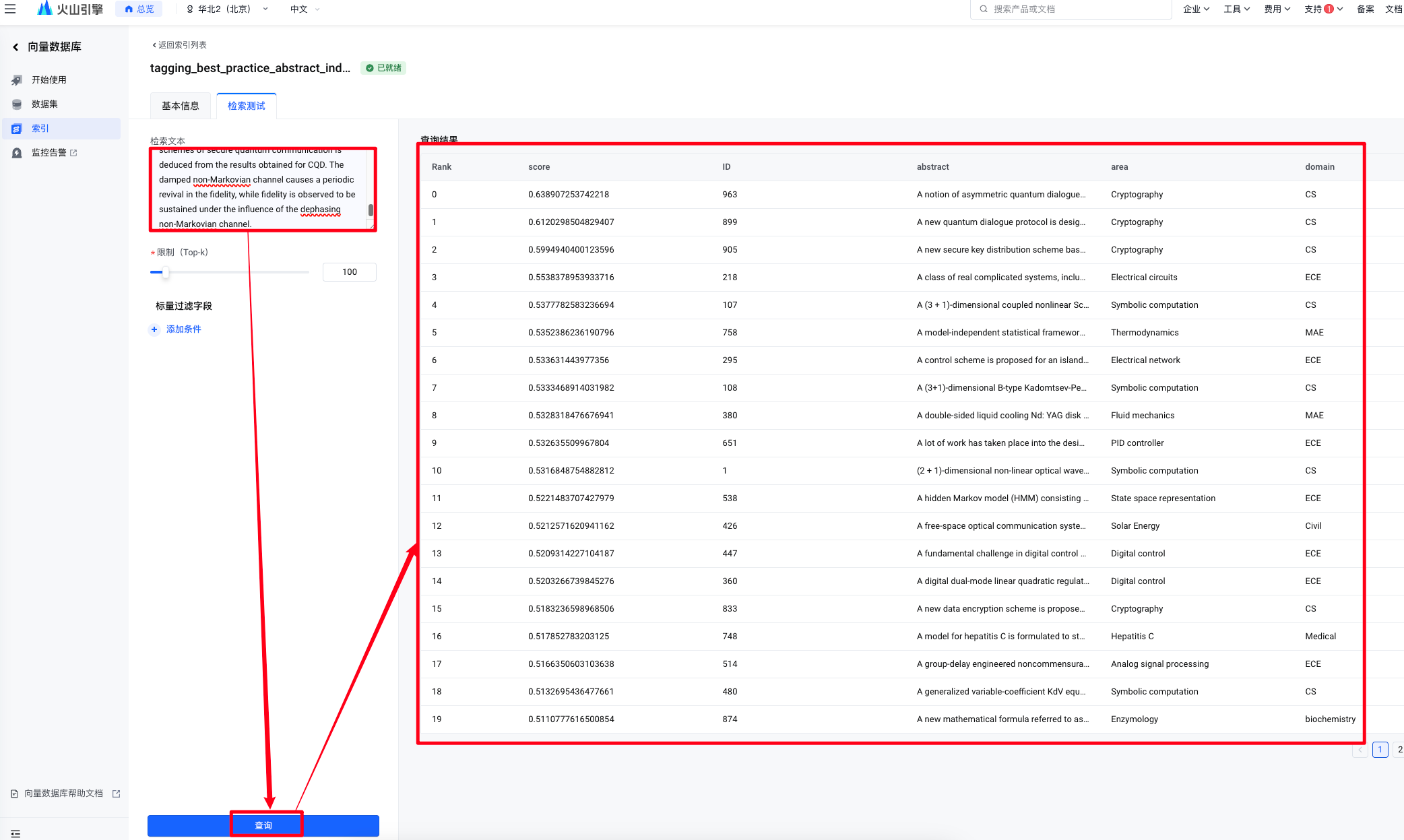Viewport: 1404px width, 840px height.
Task: Click 返回索引列表 back link
Action: tap(179, 44)
